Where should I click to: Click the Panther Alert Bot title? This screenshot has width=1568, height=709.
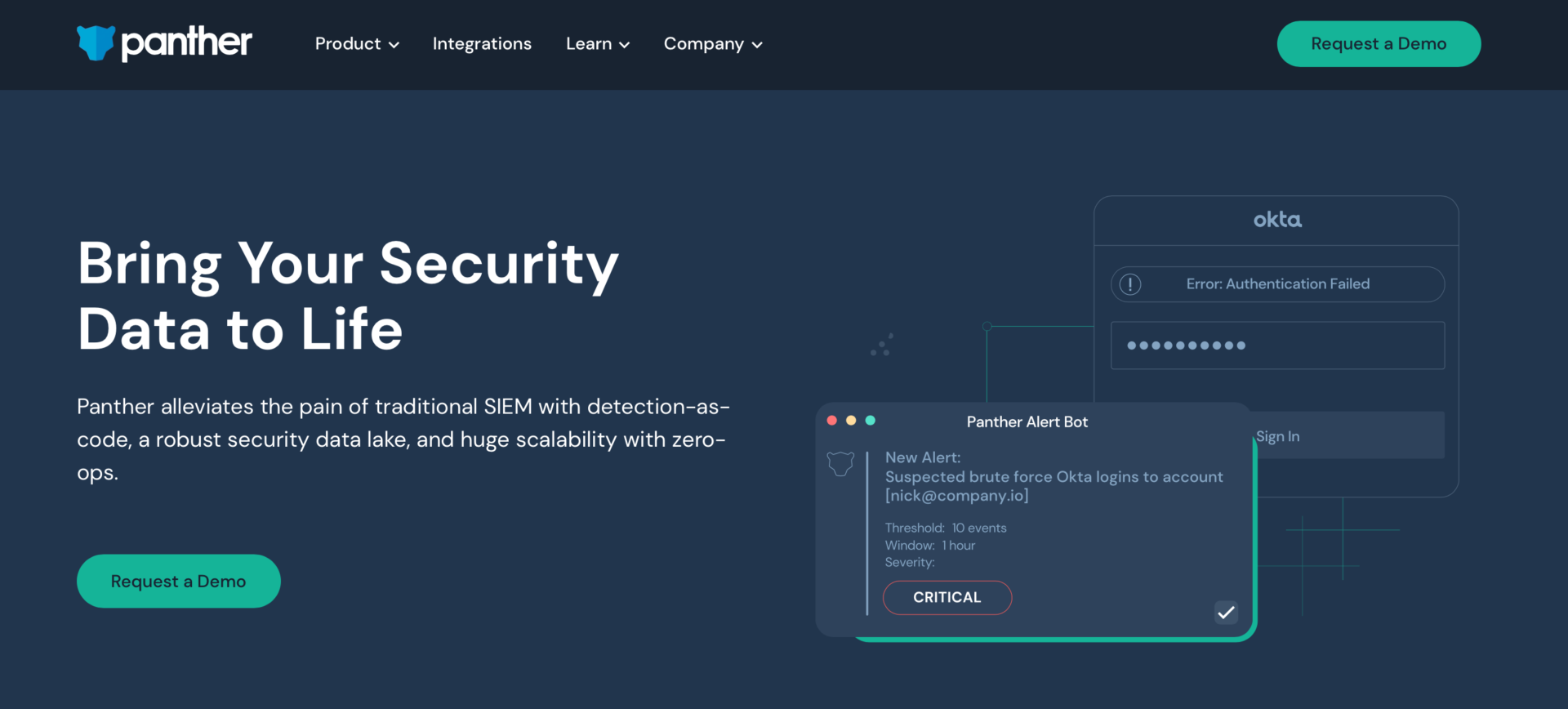click(1027, 422)
